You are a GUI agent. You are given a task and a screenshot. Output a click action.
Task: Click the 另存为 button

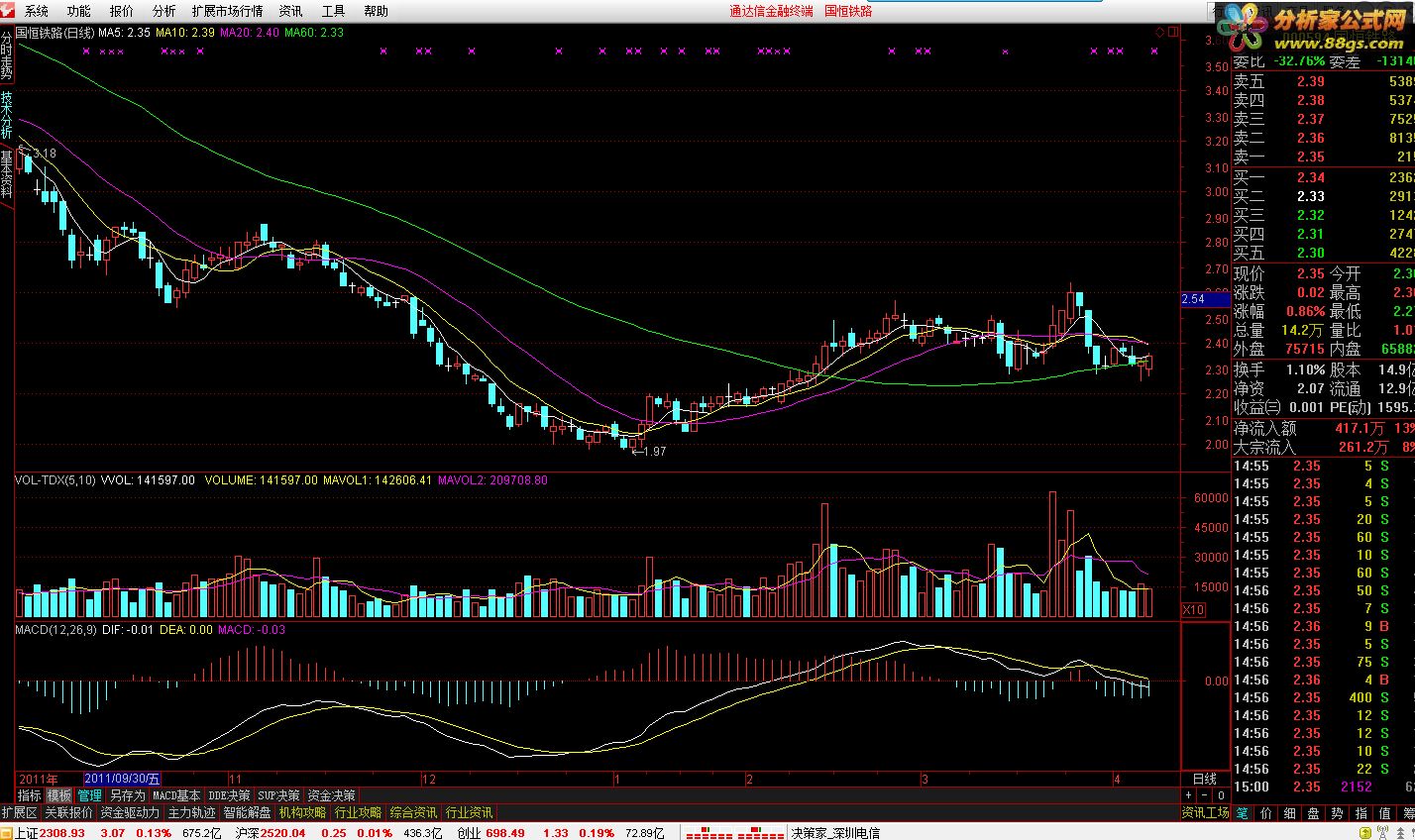(x=128, y=795)
